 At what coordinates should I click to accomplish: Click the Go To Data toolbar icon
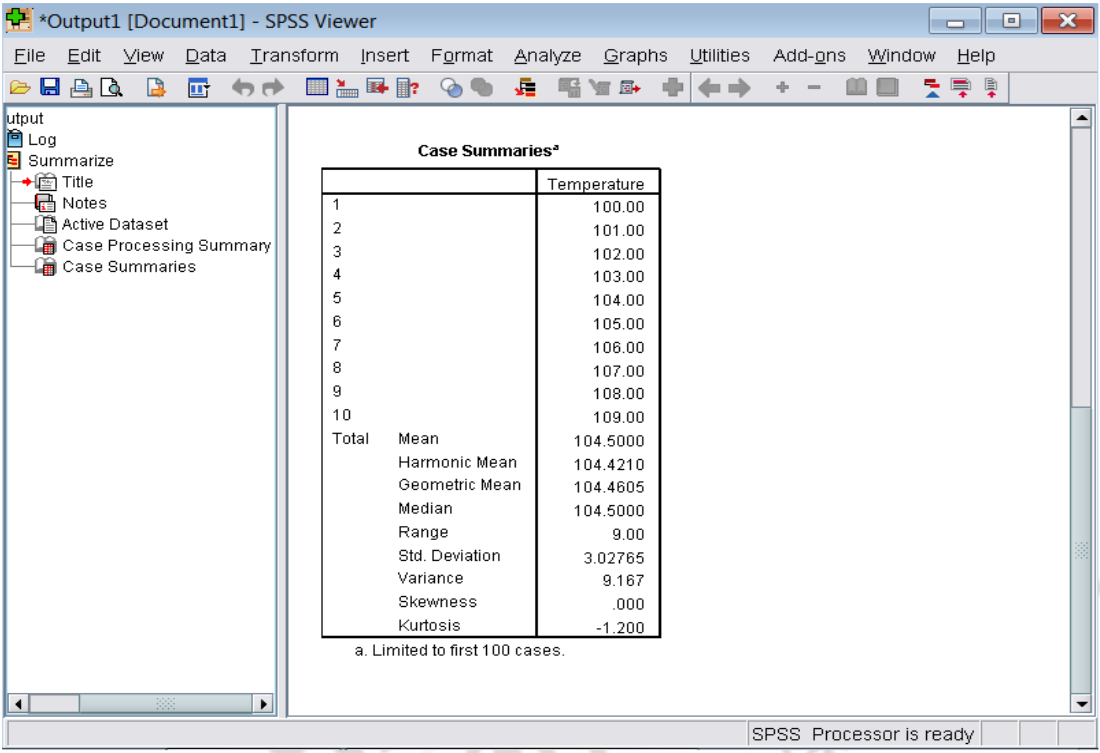point(316,84)
